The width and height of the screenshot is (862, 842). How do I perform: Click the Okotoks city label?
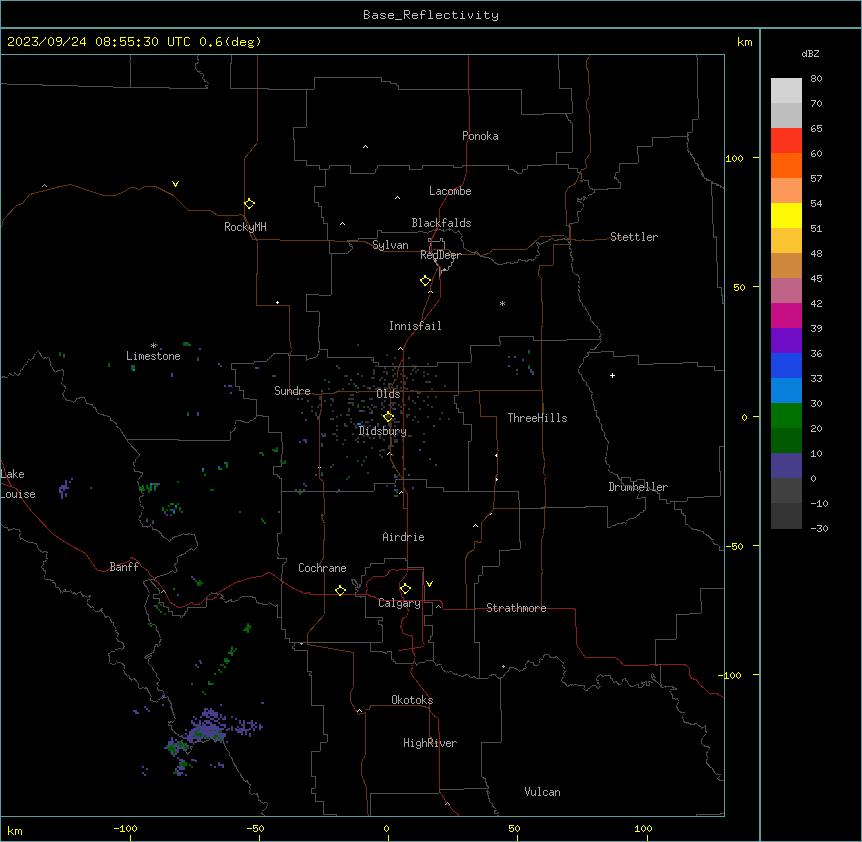[x=412, y=700]
